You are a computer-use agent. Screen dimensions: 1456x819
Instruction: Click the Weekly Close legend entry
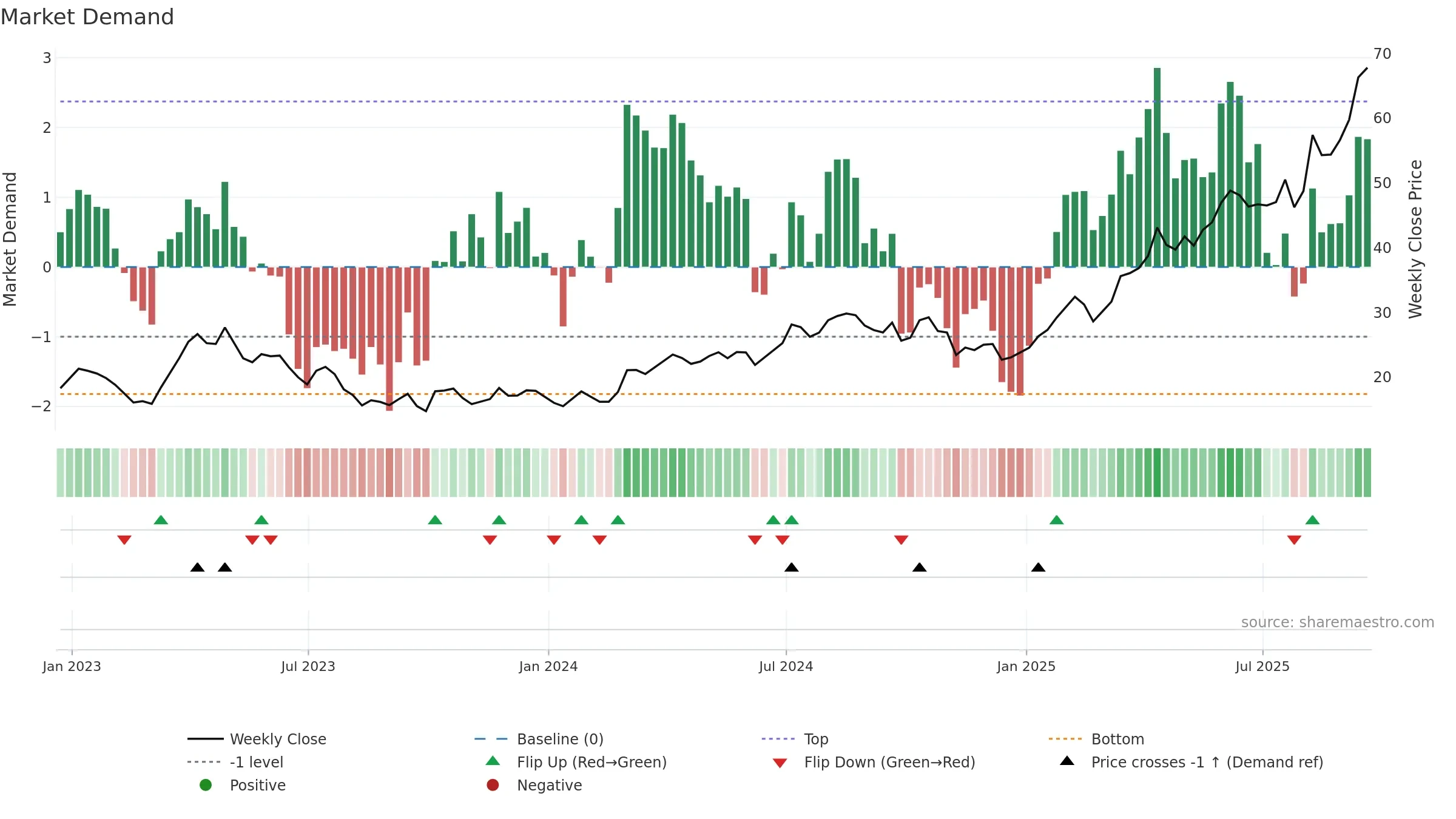tap(257, 739)
